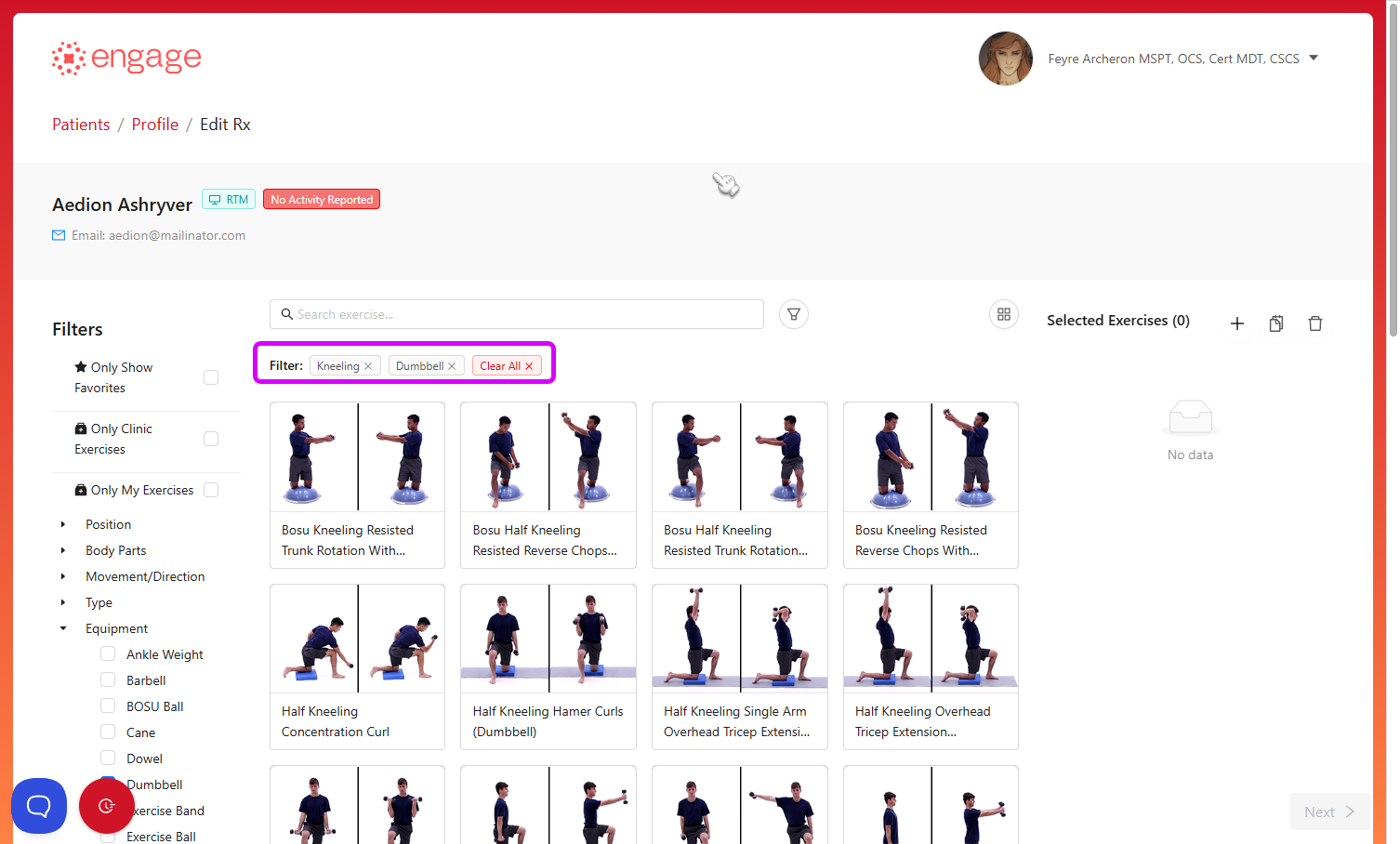Click the user avatar photo
Viewport: 1400px width, 844px height.
pyautogui.click(x=1006, y=59)
